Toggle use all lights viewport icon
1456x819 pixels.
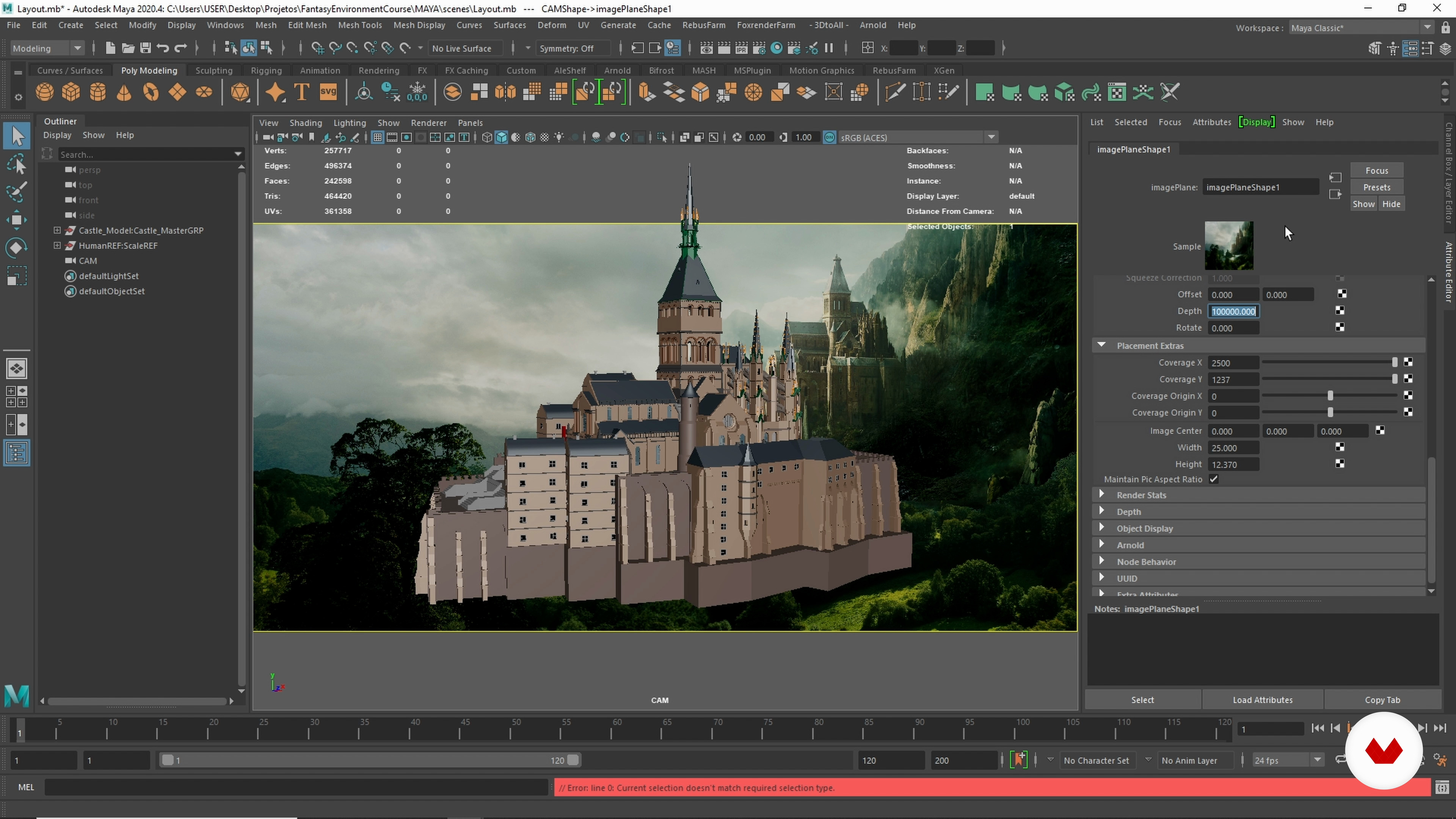559,137
